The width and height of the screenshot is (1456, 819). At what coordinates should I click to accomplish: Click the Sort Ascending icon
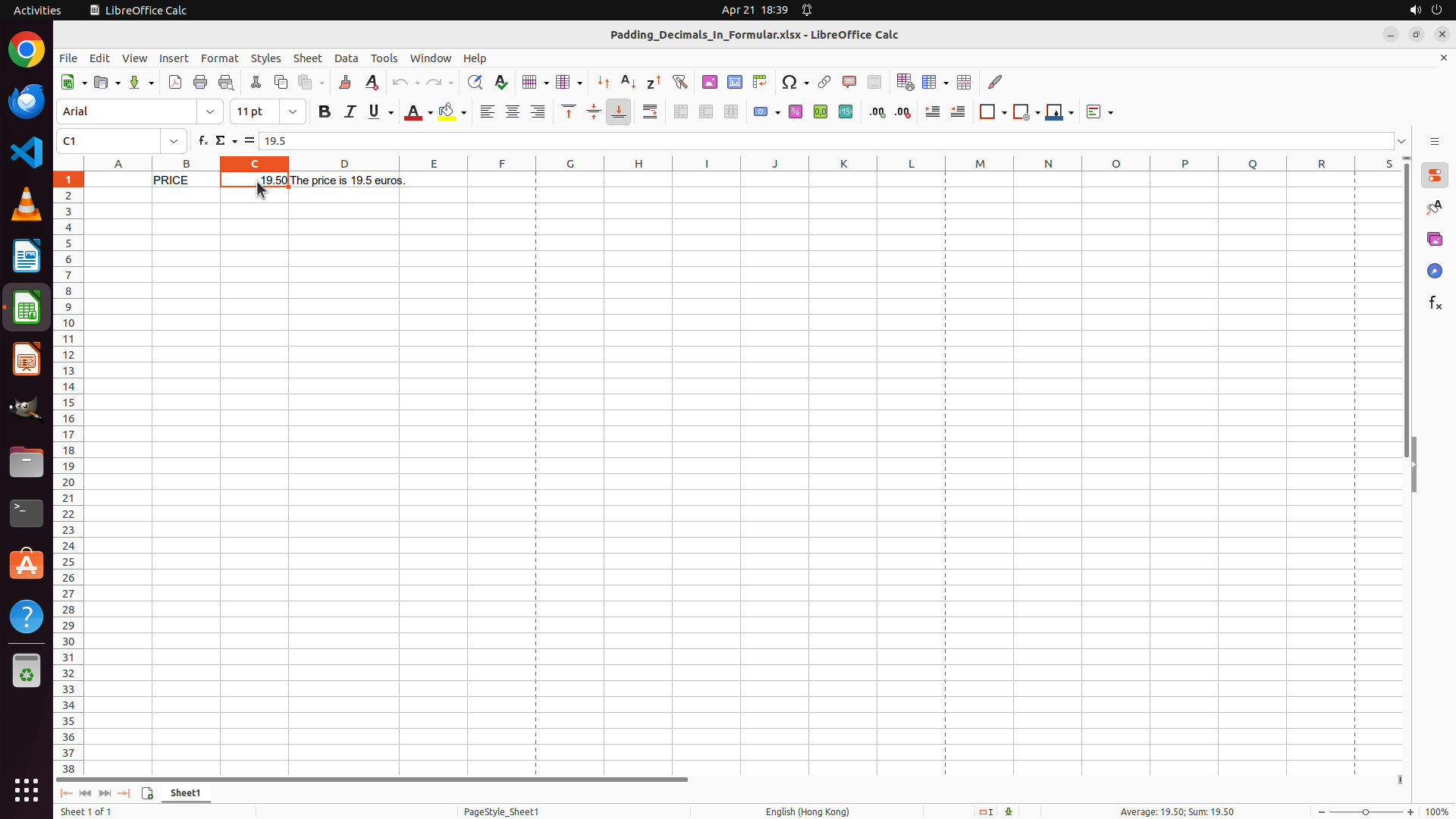point(628,82)
